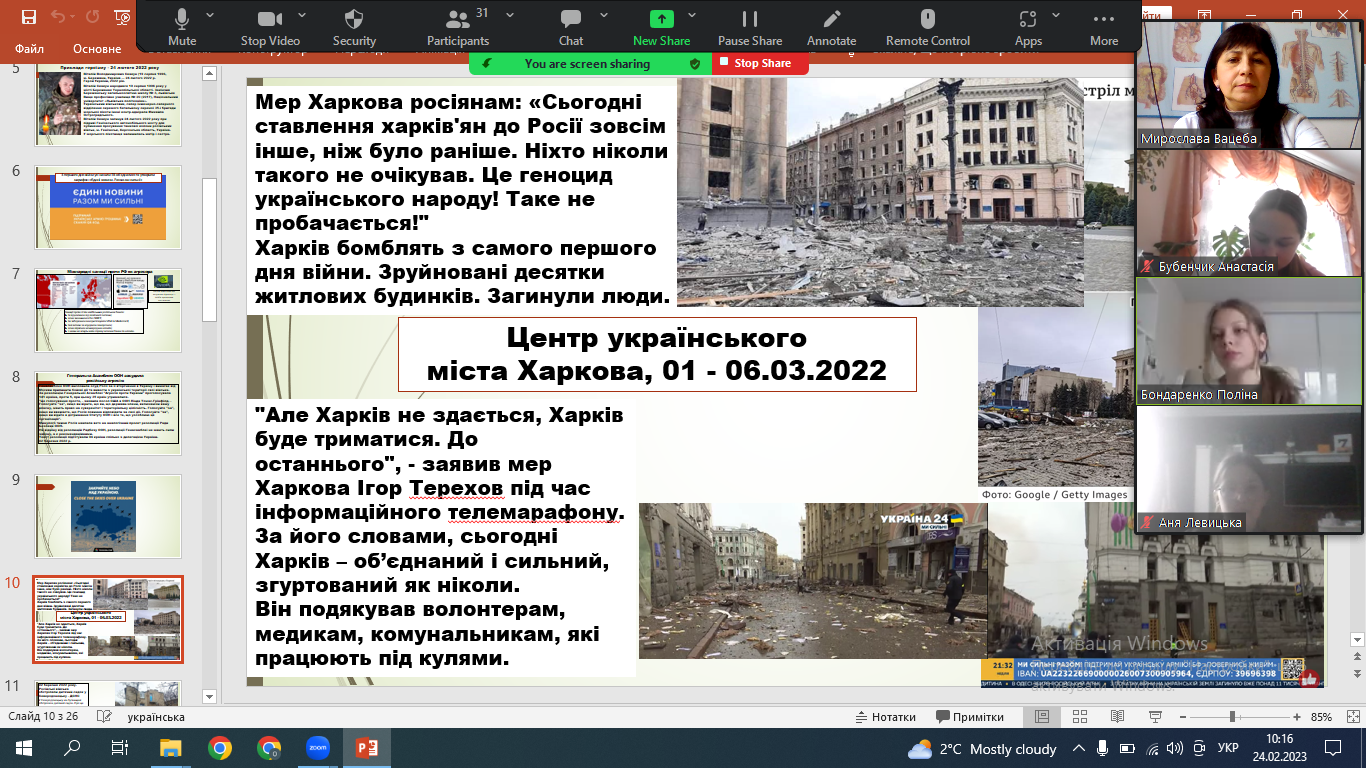The height and width of the screenshot is (768, 1366).
Task: Click the zoom slider in PowerPoint status bar
Action: [x=1232, y=717]
